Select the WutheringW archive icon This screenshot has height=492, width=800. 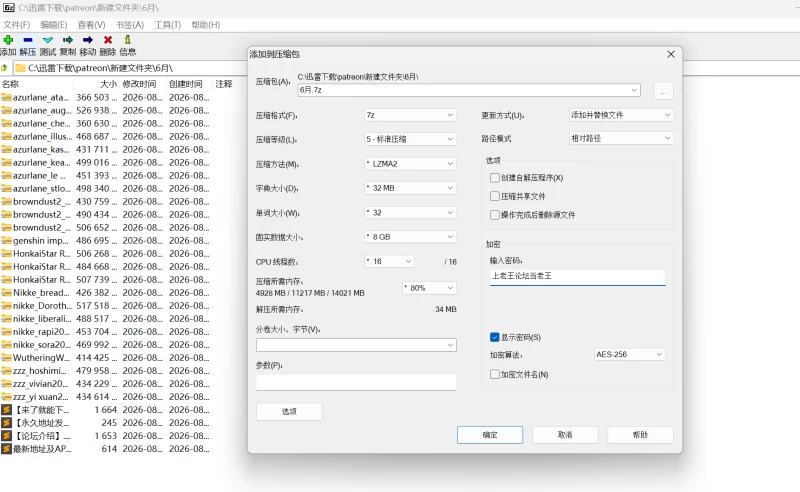pyautogui.click(x=6, y=358)
